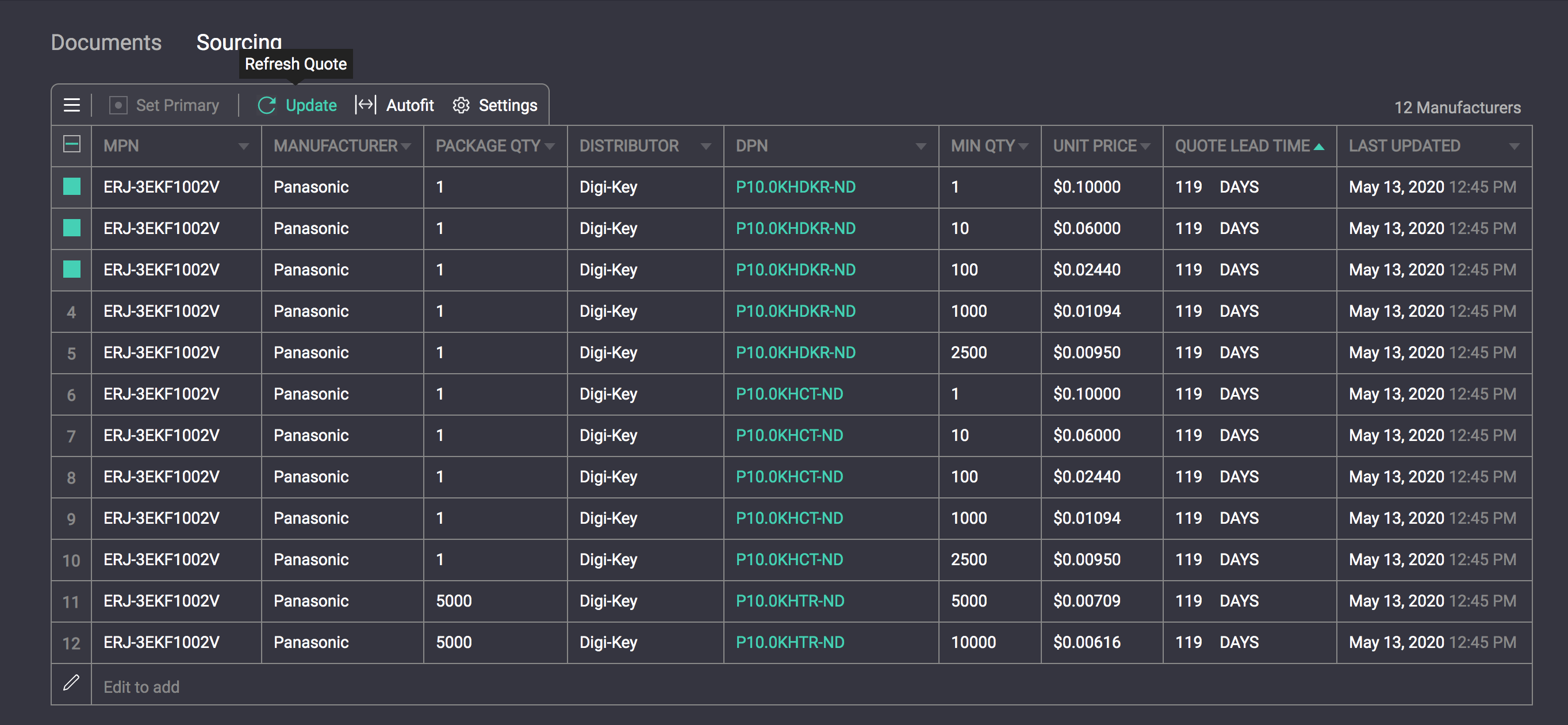
Task: Expand the Distributor column dropdown arrow
Action: click(x=706, y=146)
